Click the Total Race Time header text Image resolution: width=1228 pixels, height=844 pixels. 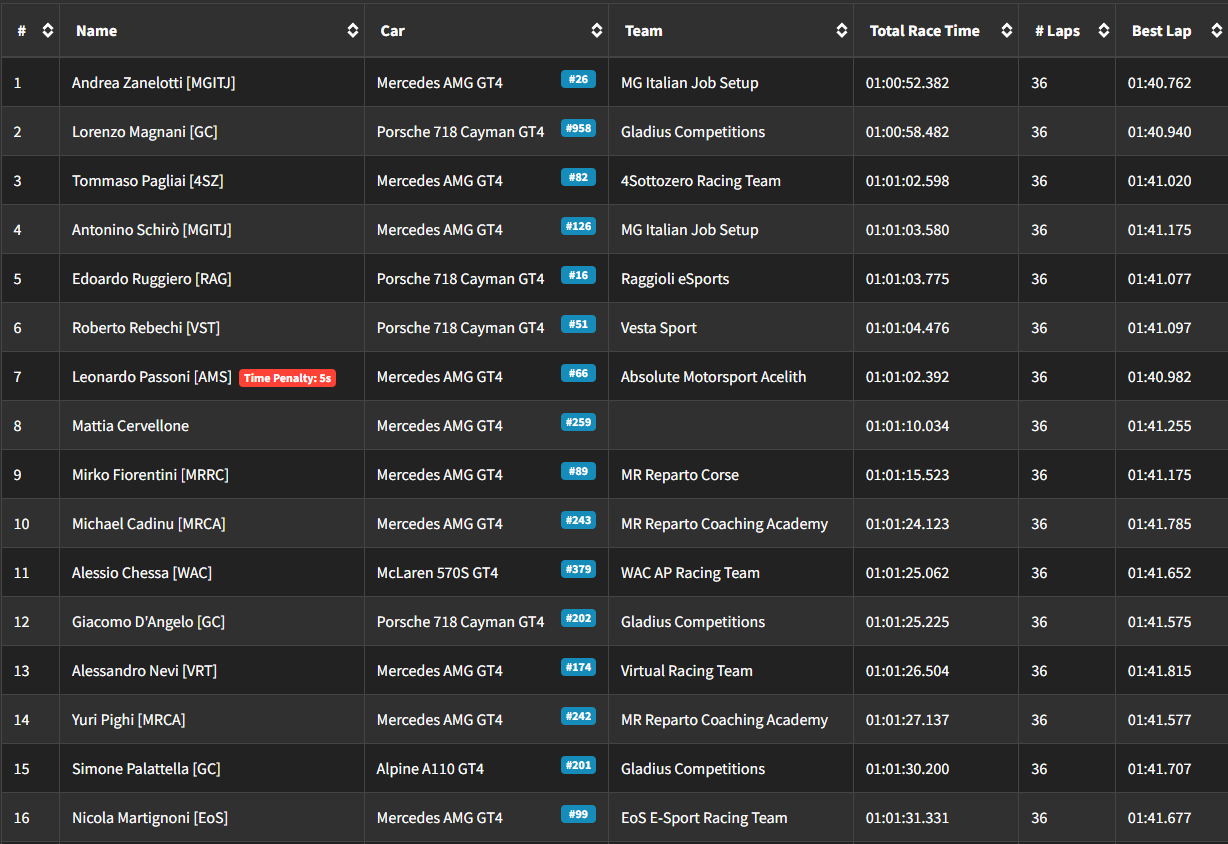925,31
